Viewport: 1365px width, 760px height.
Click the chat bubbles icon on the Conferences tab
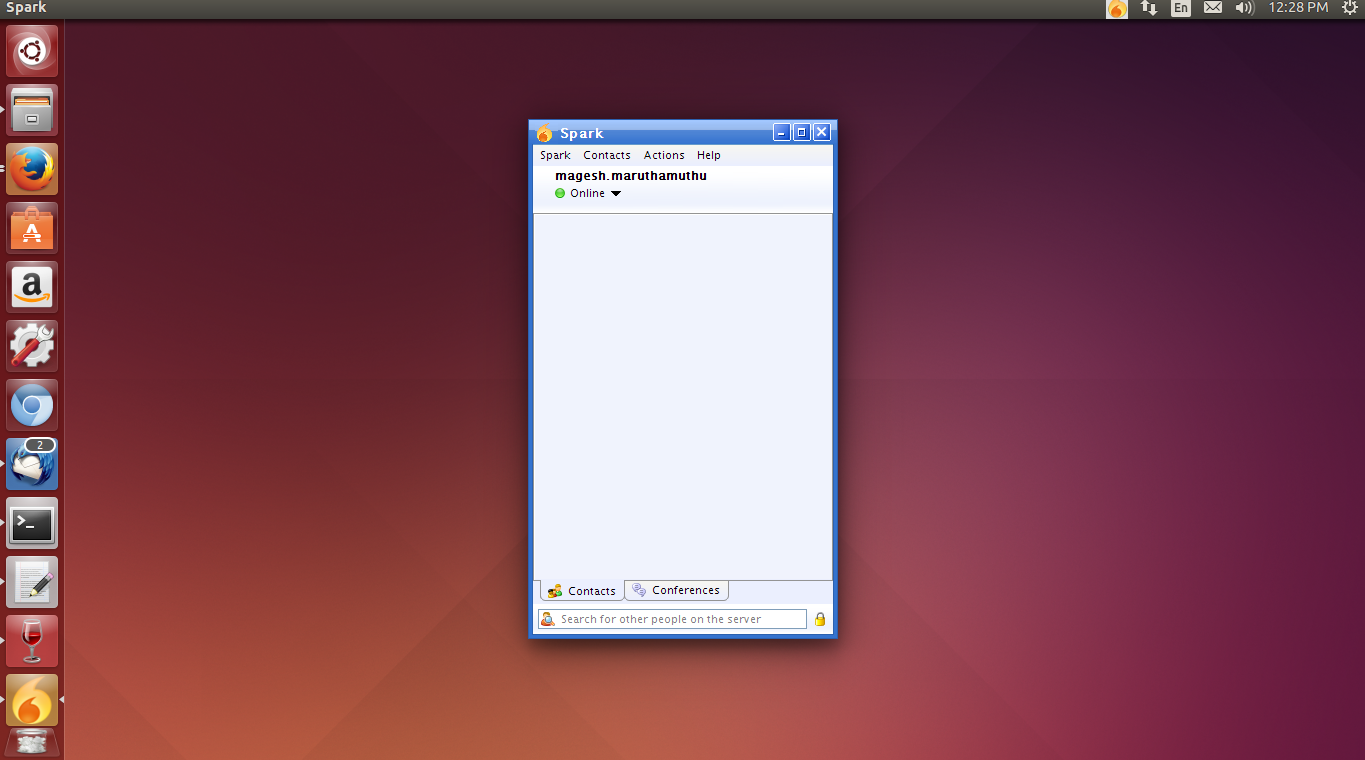coord(640,590)
